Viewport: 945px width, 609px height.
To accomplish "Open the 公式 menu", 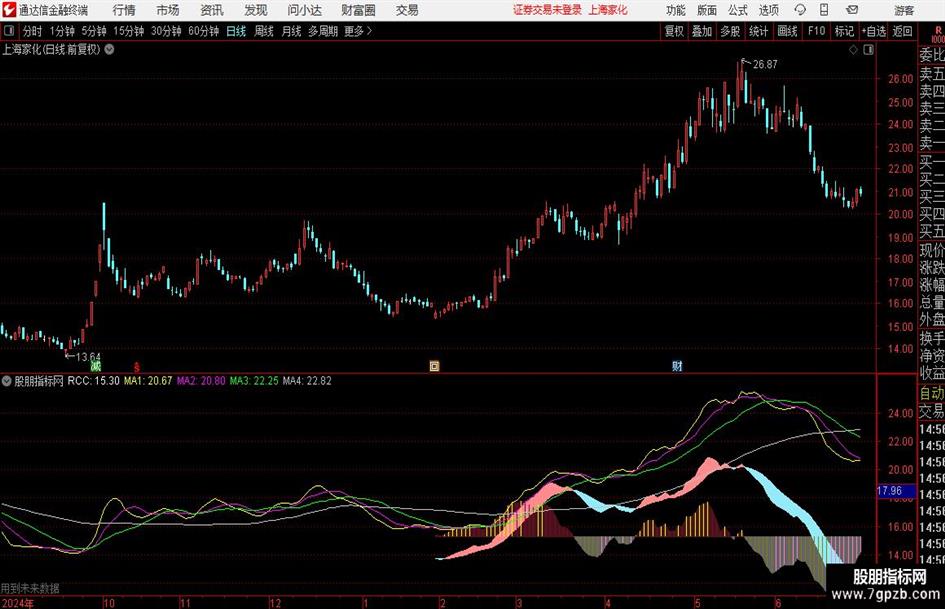I will [738, 10].
